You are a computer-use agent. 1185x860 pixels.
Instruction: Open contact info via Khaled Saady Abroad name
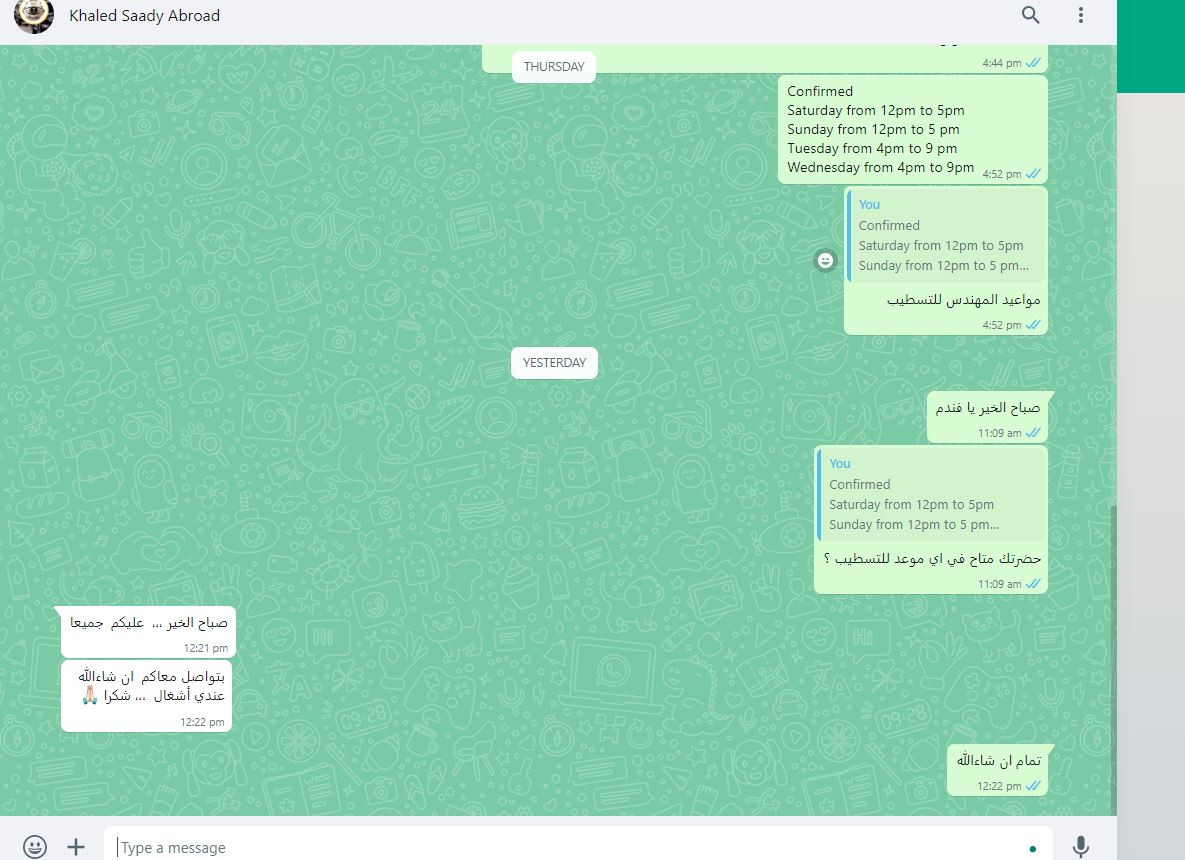(144, 16)
